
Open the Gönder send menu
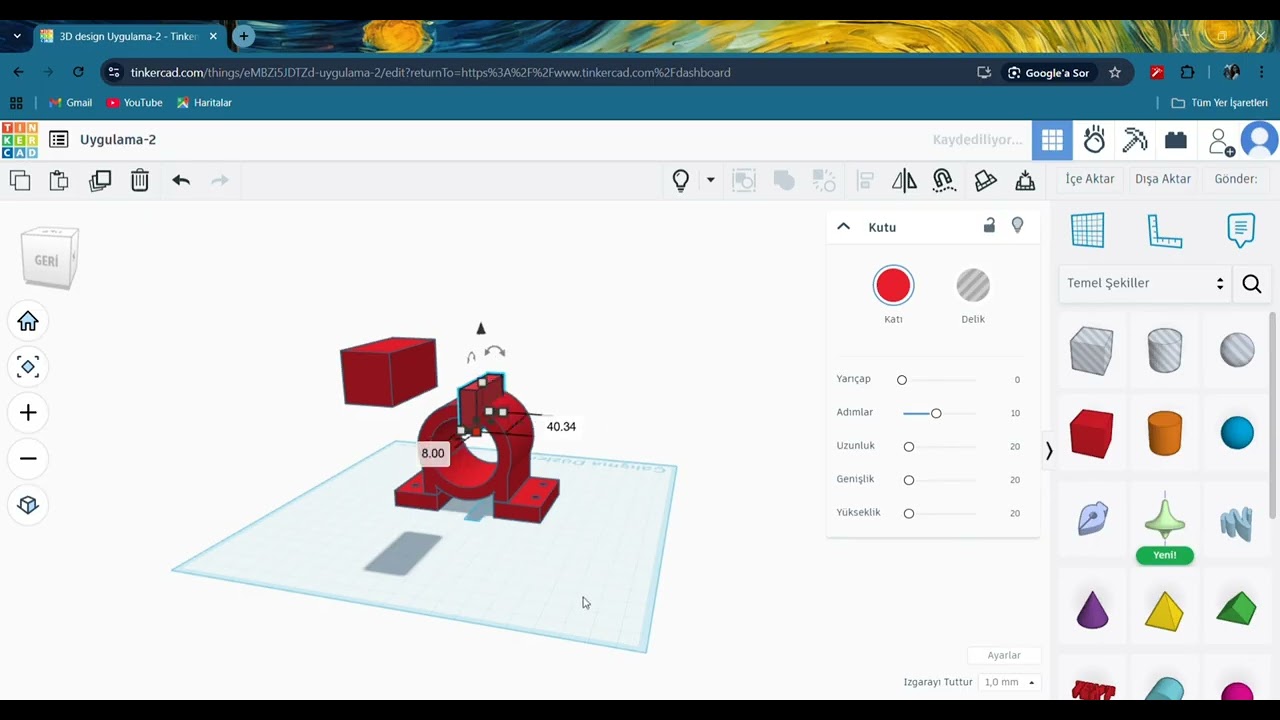click(x=1236, y=179)
